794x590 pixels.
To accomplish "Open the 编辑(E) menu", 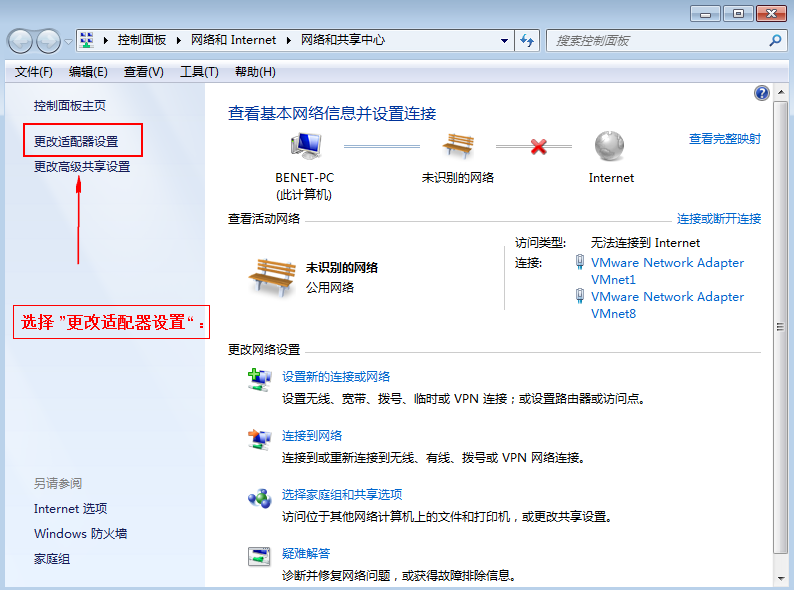I will pyautogui.click(x=88, y=72).
